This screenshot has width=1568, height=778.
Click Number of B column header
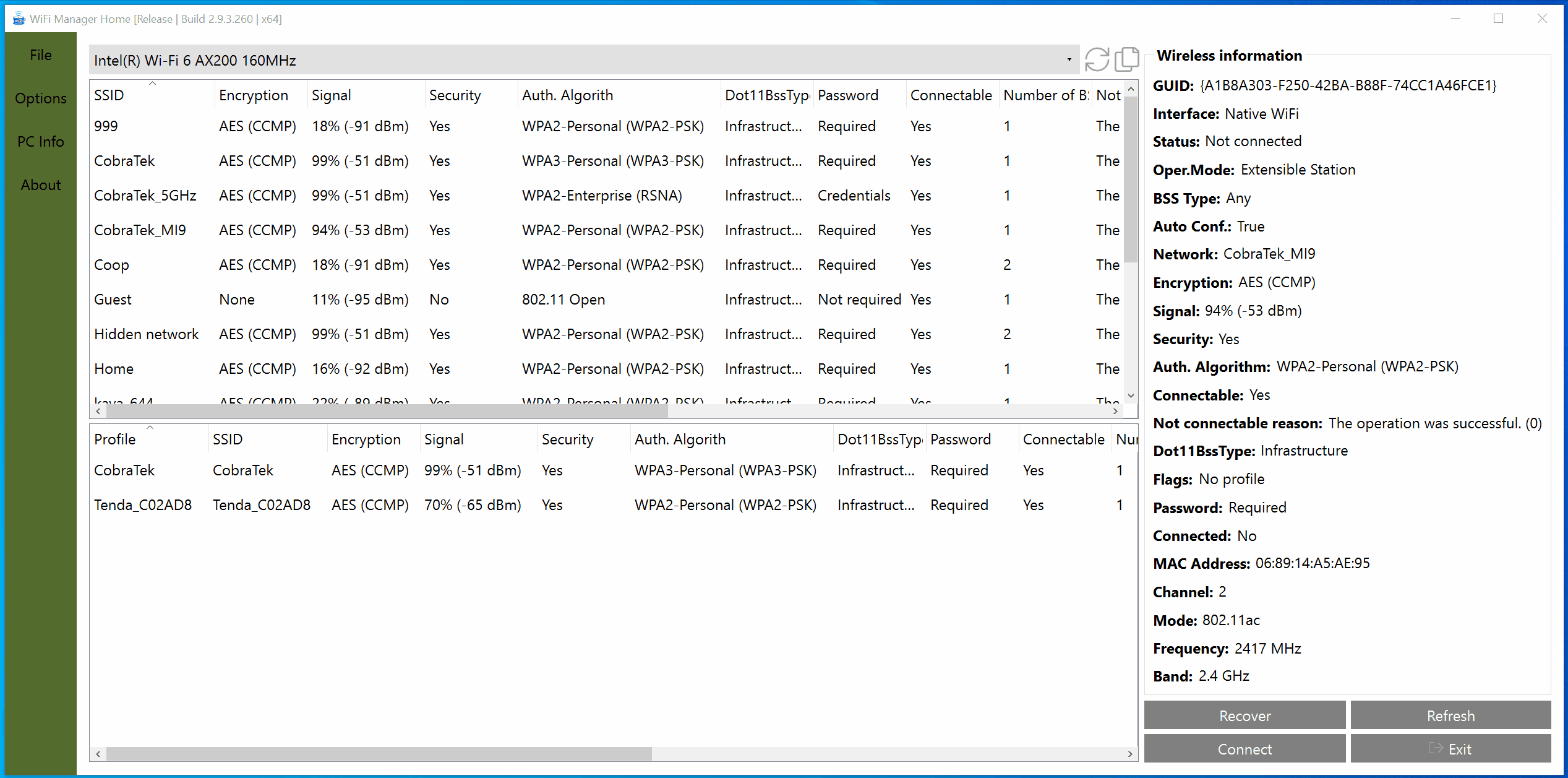pos(1045,95)
